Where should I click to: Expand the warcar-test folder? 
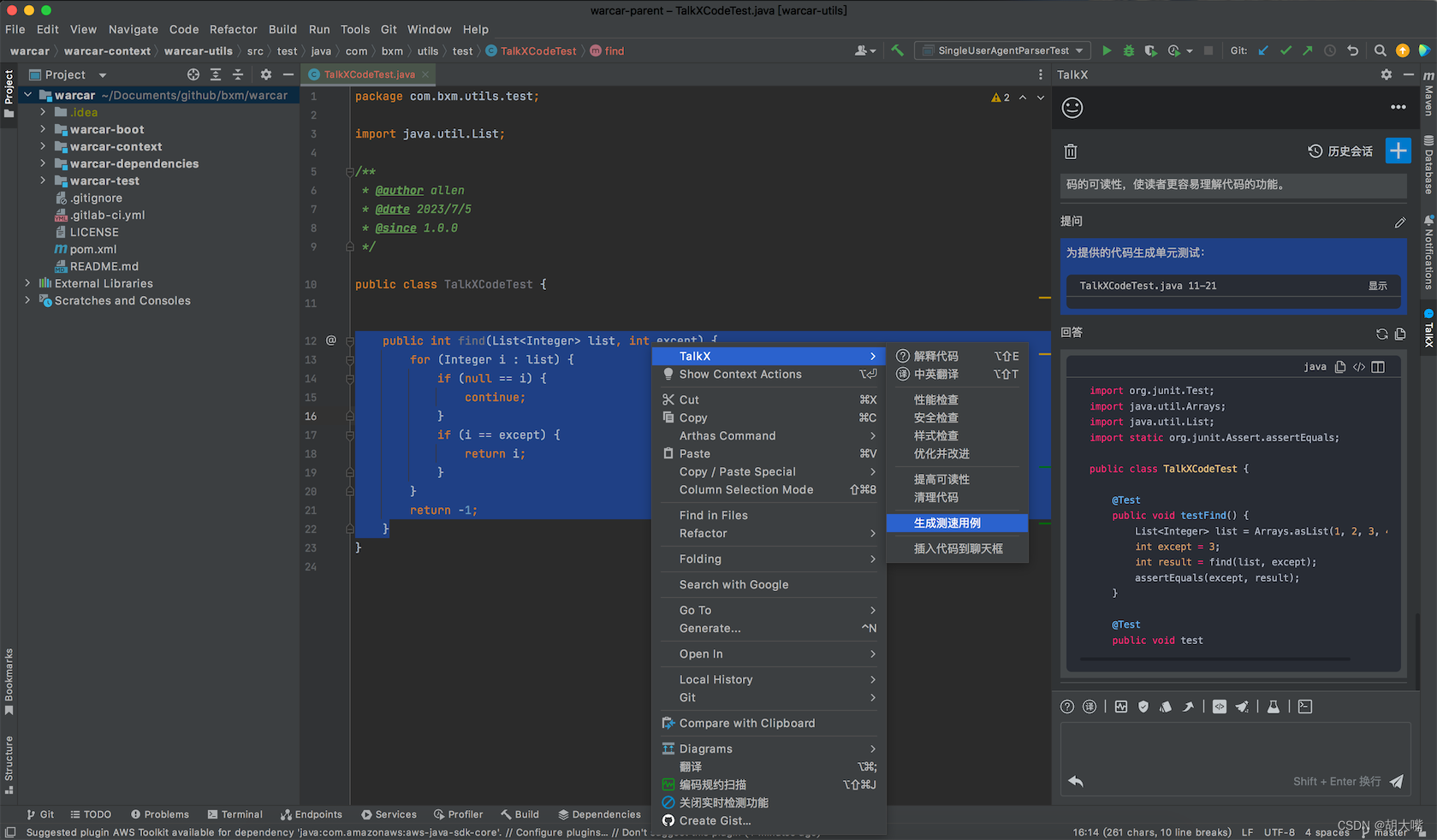[43, 180]
